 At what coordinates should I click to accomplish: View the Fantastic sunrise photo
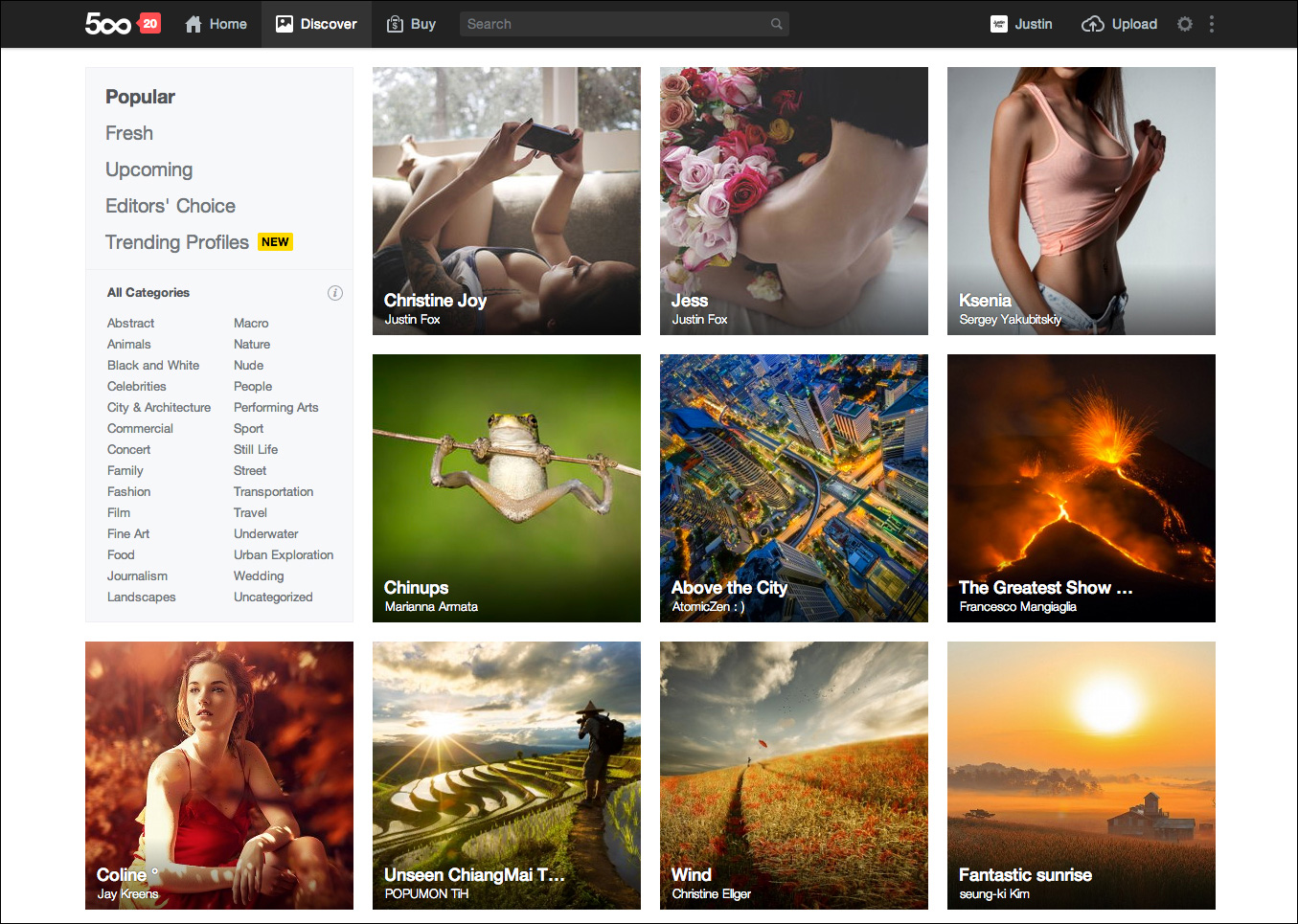[x=1082, y=776]
